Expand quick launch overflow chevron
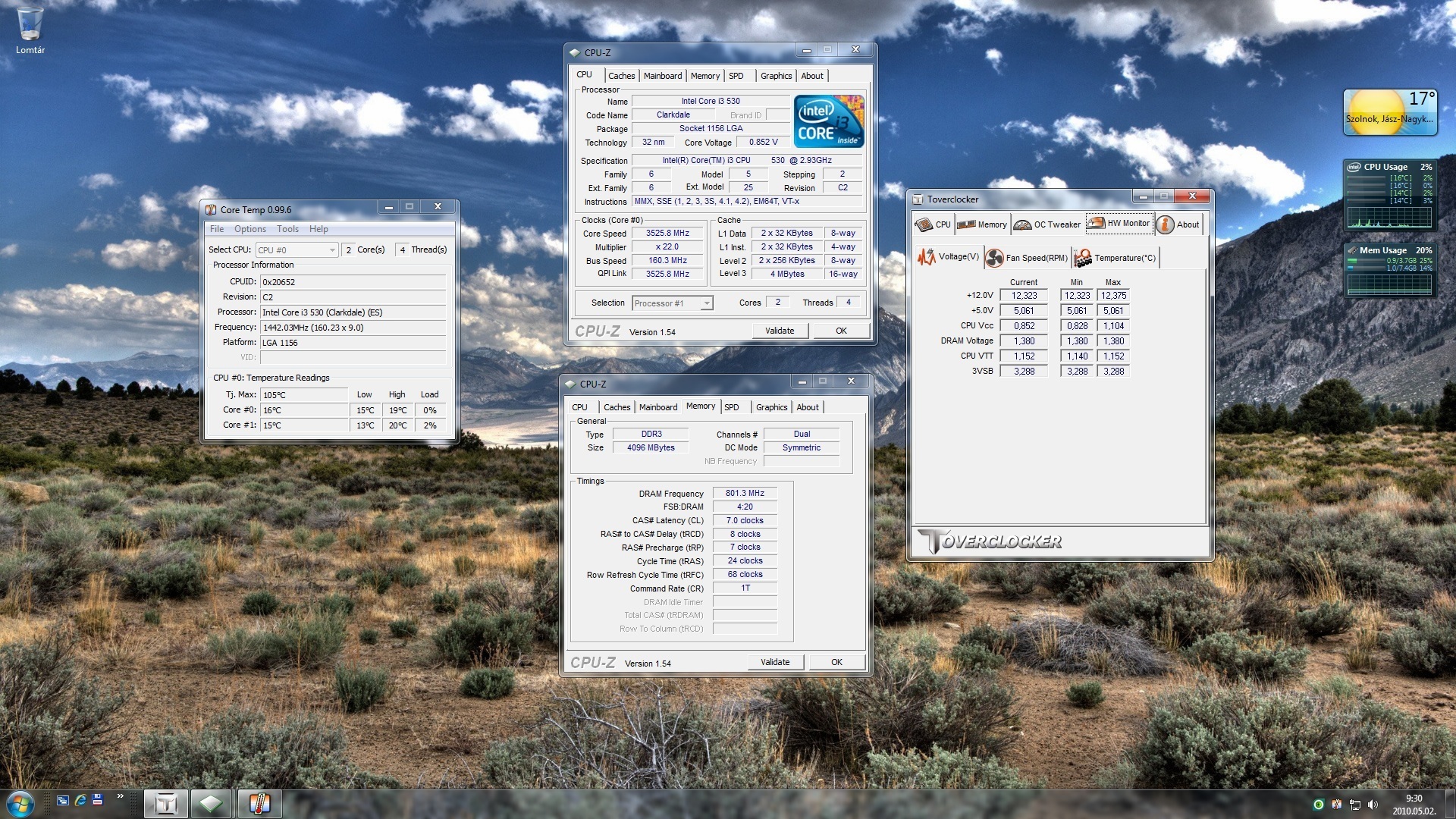This screenshot has height=819, width=1456. point(120,796)
